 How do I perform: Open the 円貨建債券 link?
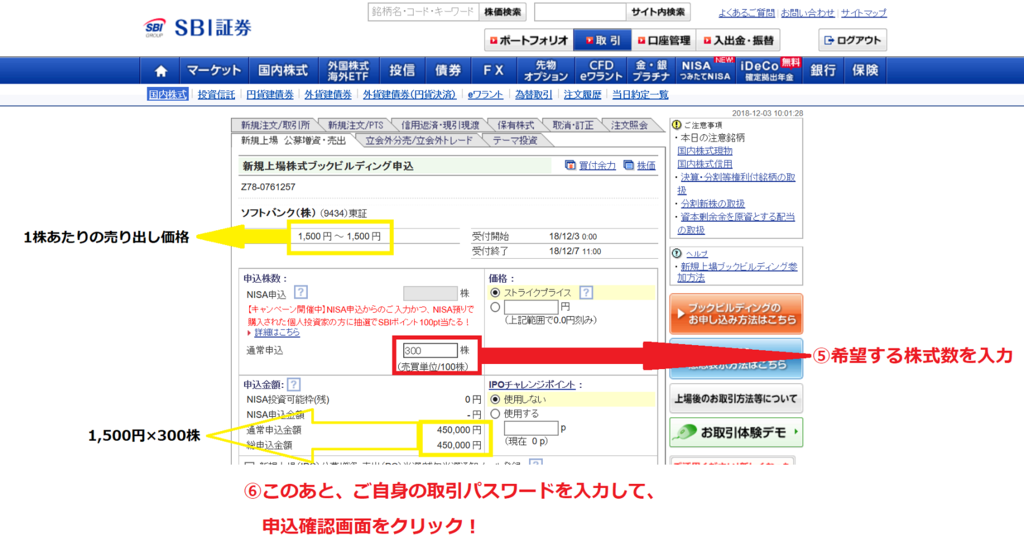(x=270, y=95)
